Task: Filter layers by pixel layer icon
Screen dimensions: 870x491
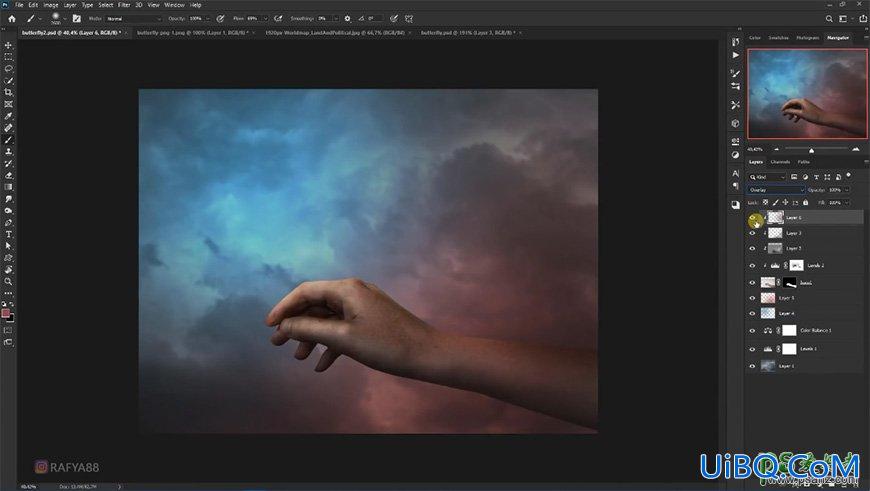Action: pyautogui.click(x=794, y=177)
